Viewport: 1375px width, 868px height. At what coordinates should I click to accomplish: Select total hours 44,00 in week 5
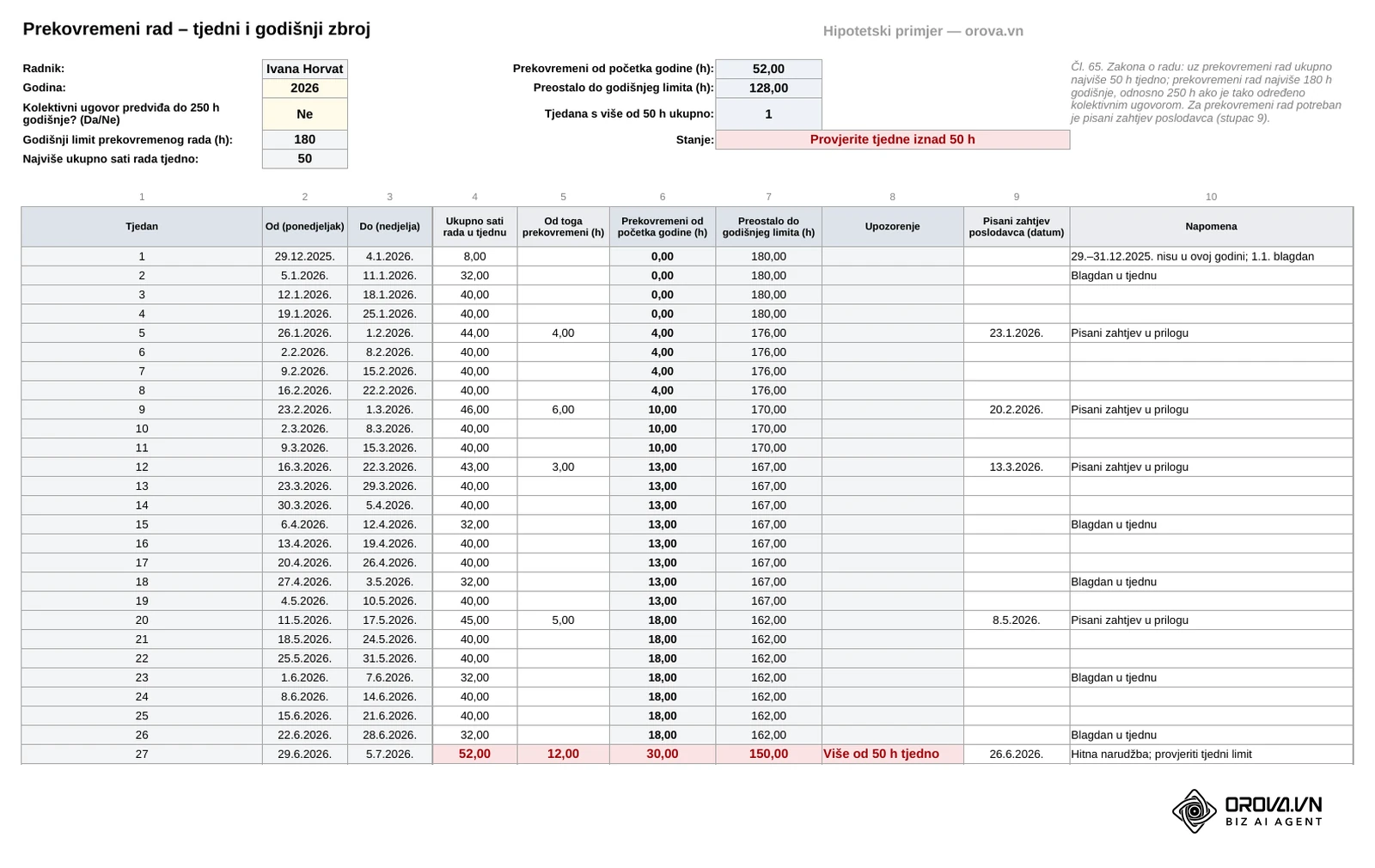click(474, 333)
